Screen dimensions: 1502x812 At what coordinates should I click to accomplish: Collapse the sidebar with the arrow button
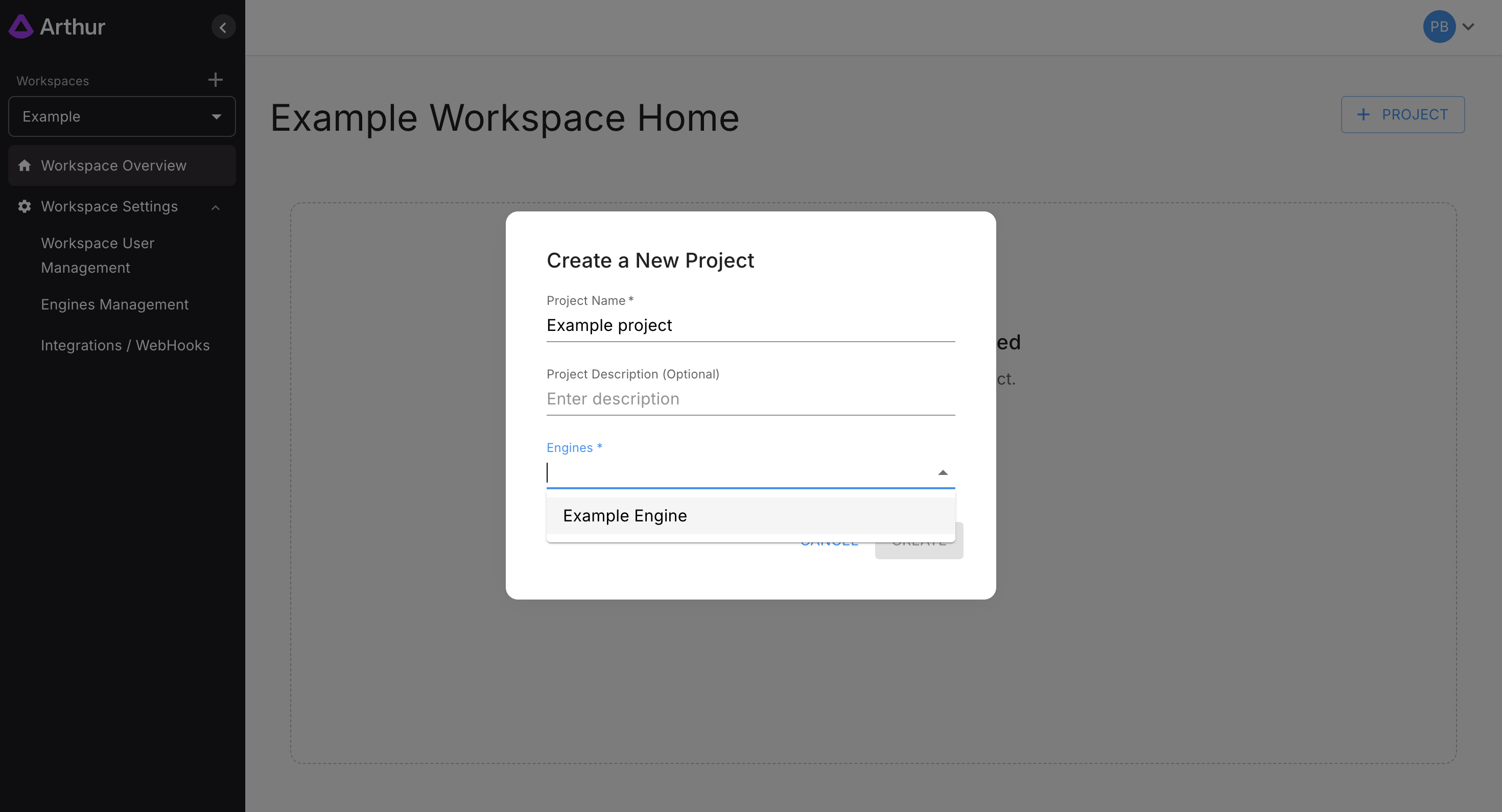click(223, 27)
